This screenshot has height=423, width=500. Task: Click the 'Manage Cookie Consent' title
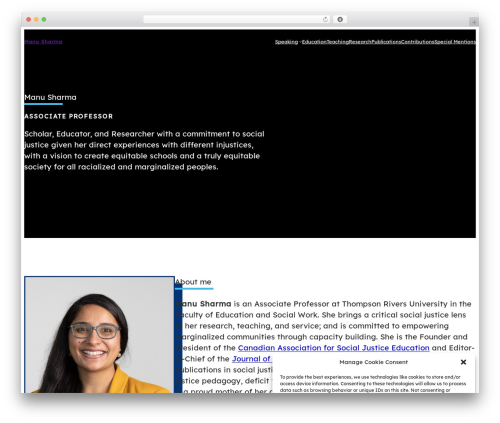coord(373,362)
